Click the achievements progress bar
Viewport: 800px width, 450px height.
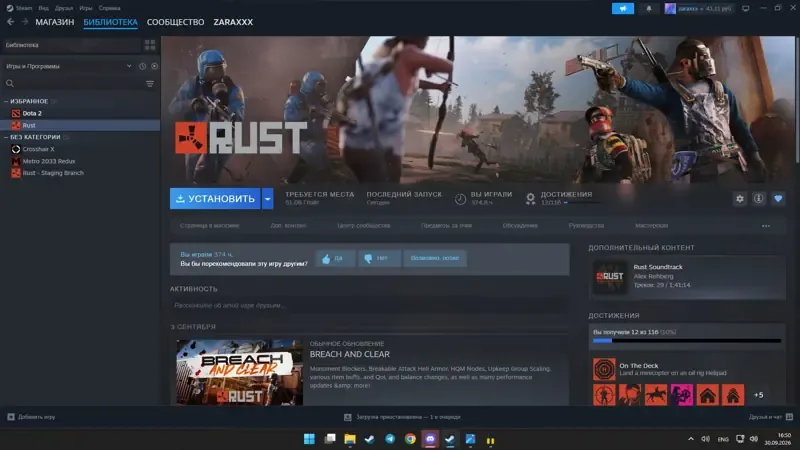(687, 341)
